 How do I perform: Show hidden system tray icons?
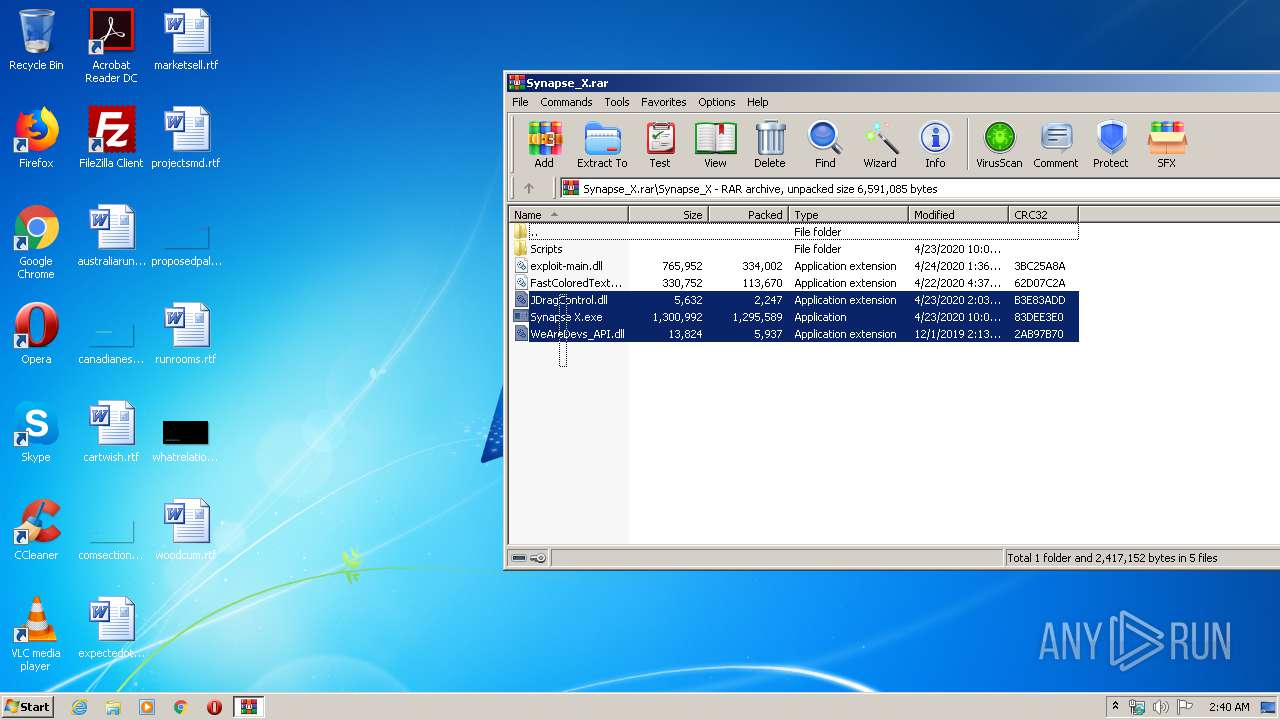point(1115,707)
